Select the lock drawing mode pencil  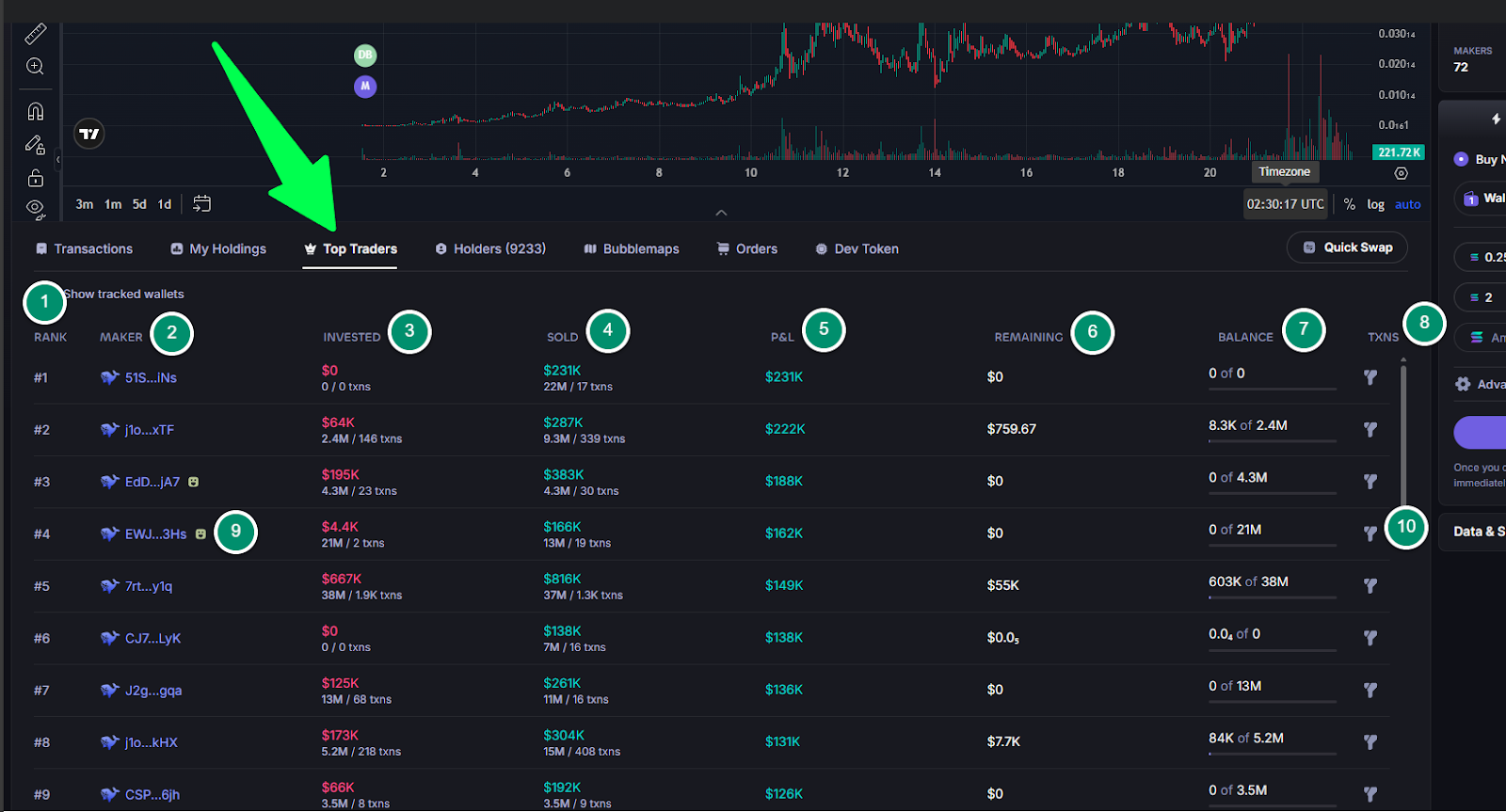tap(35, 145)
